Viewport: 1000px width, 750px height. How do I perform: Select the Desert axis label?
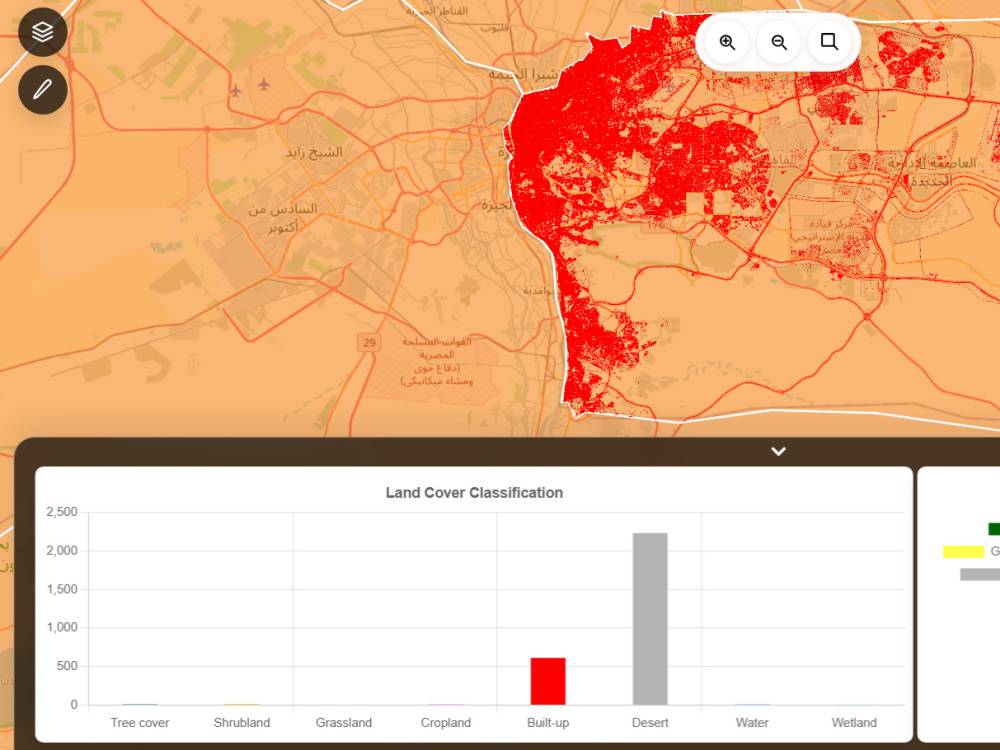[650, 723]
